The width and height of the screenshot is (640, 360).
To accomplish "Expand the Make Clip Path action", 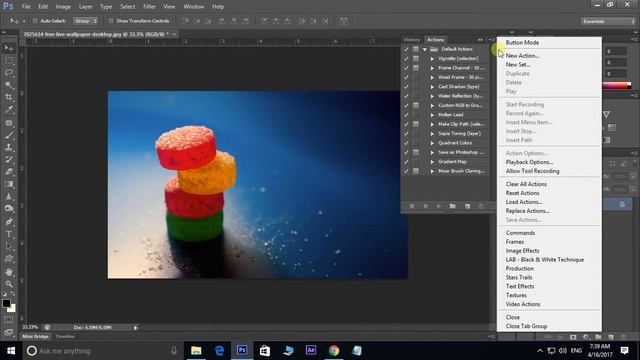I will (x=432, y=124).
